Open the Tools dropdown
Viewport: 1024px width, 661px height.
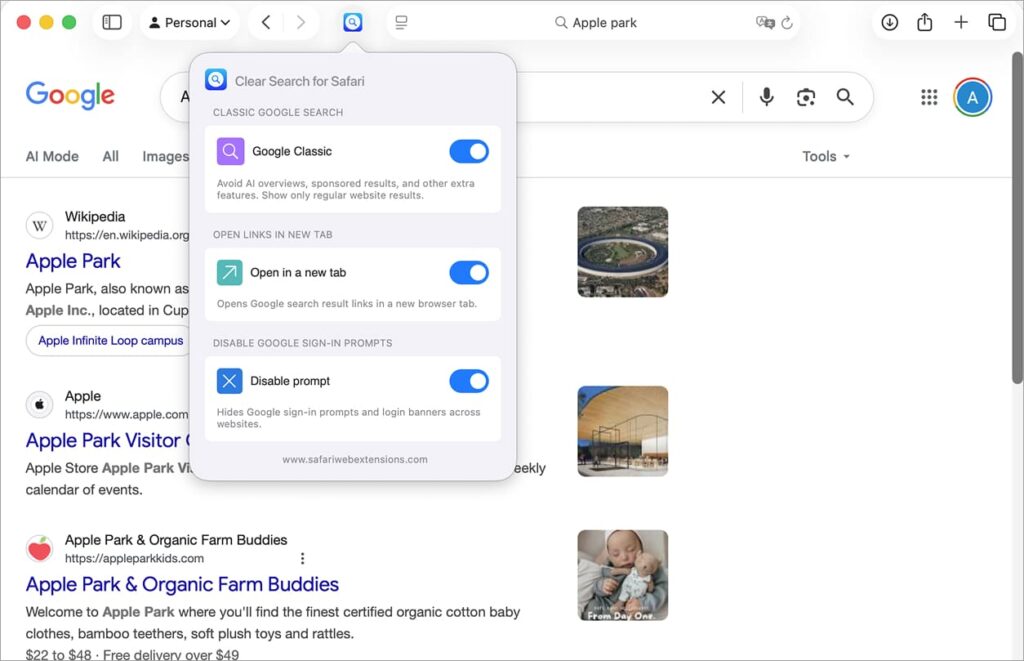click(x=826, y=156)
